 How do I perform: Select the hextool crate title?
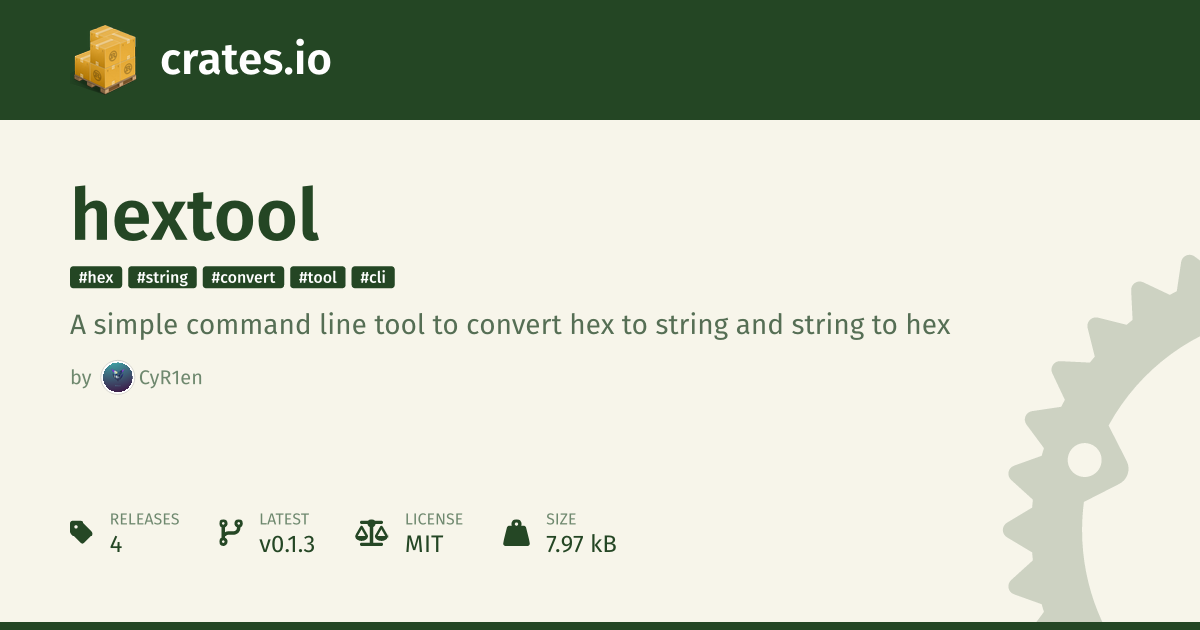195,214
